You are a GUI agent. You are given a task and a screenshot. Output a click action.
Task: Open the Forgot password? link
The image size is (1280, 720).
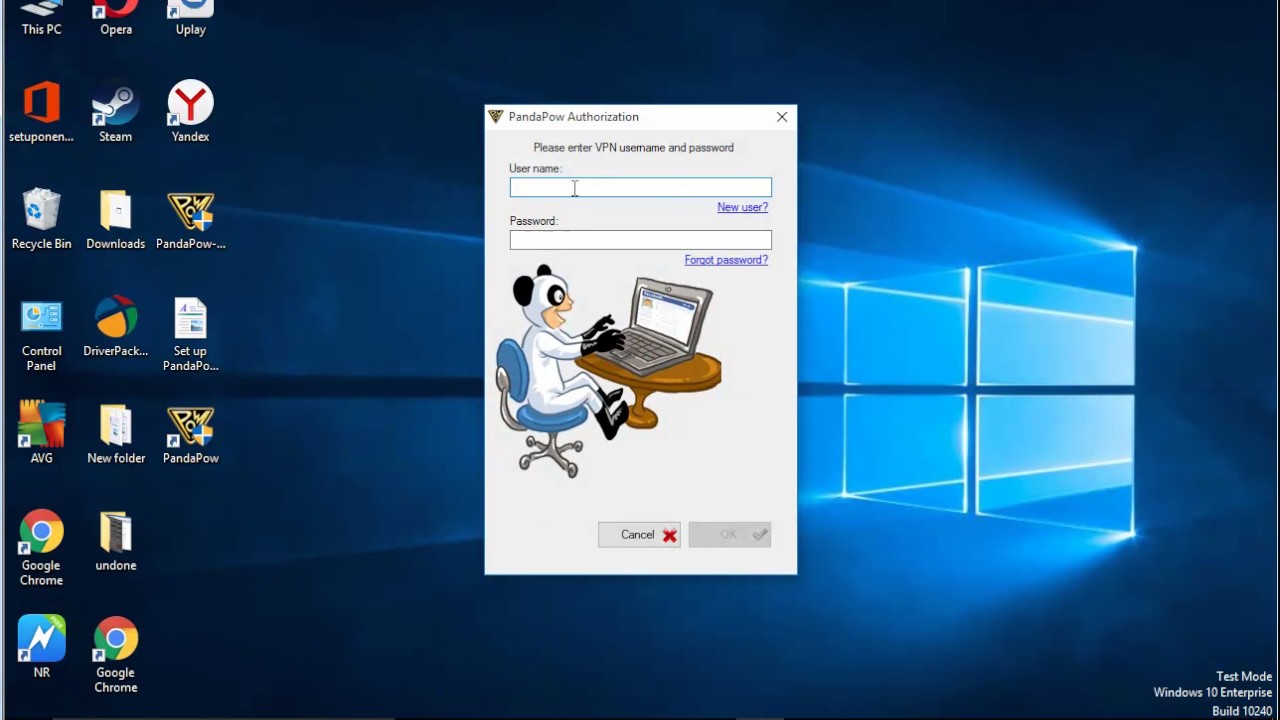pyautogui.click(x=726, y=260)
